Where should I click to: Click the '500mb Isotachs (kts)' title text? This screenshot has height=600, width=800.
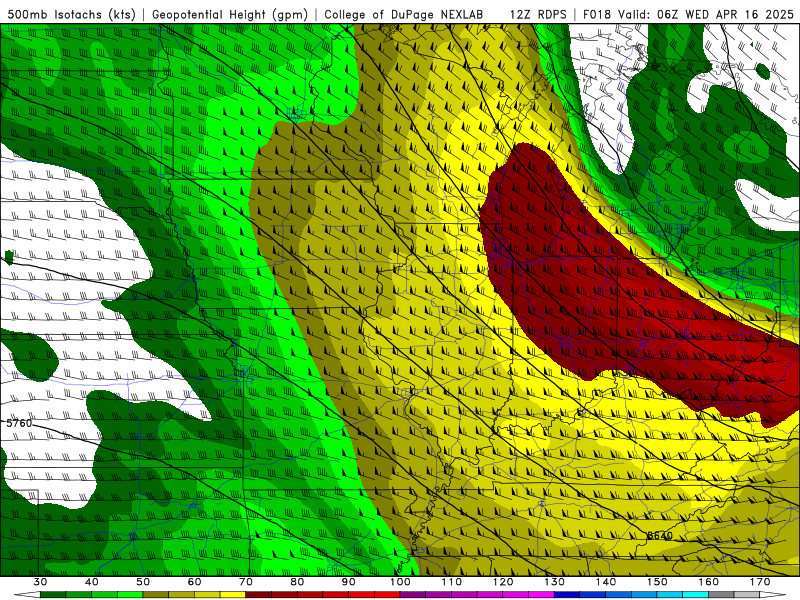pos(72,14)
